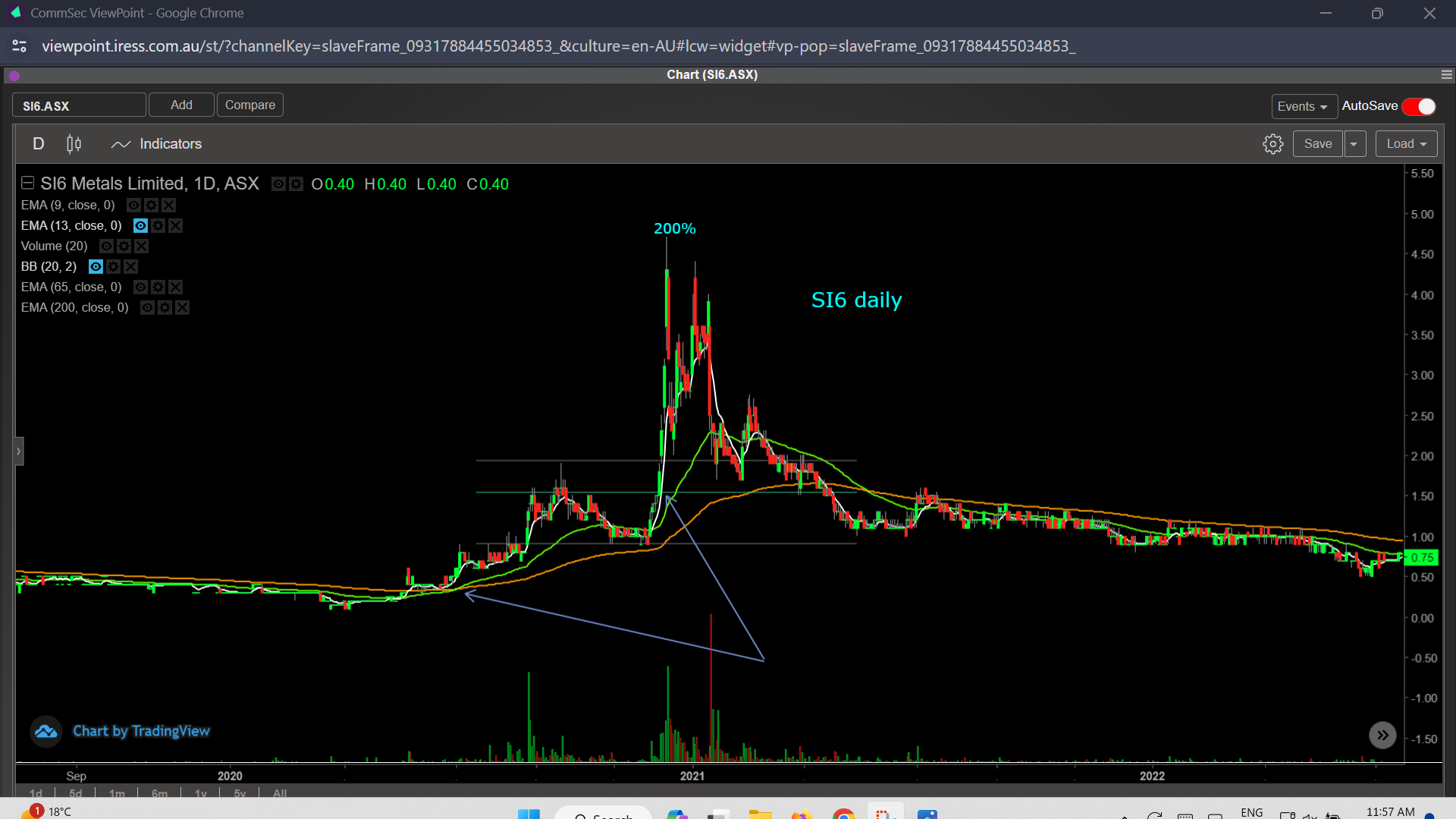Open settings gear for Volume (20)
This screenshot has width=1456, height=819.
124,246
